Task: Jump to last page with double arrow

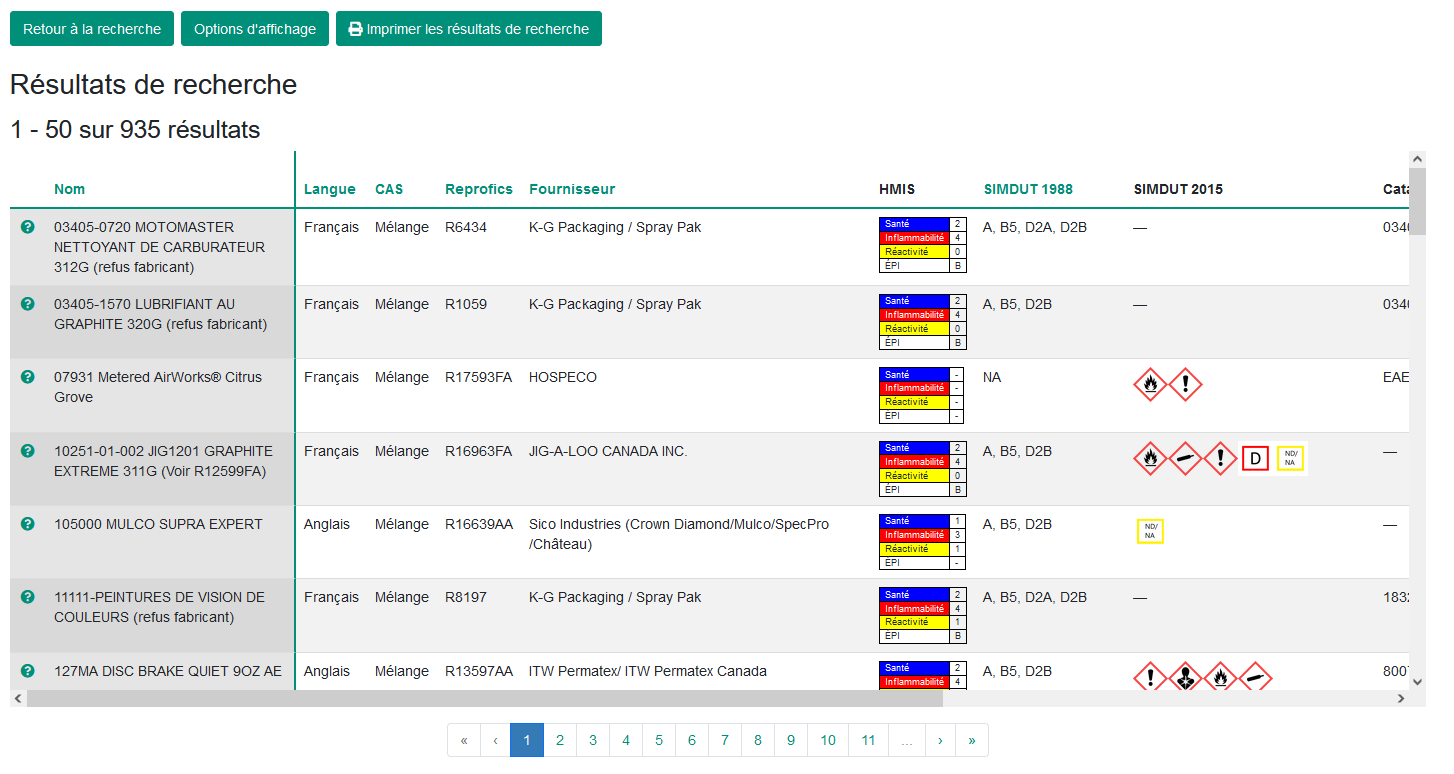Action: click(972, 740)
